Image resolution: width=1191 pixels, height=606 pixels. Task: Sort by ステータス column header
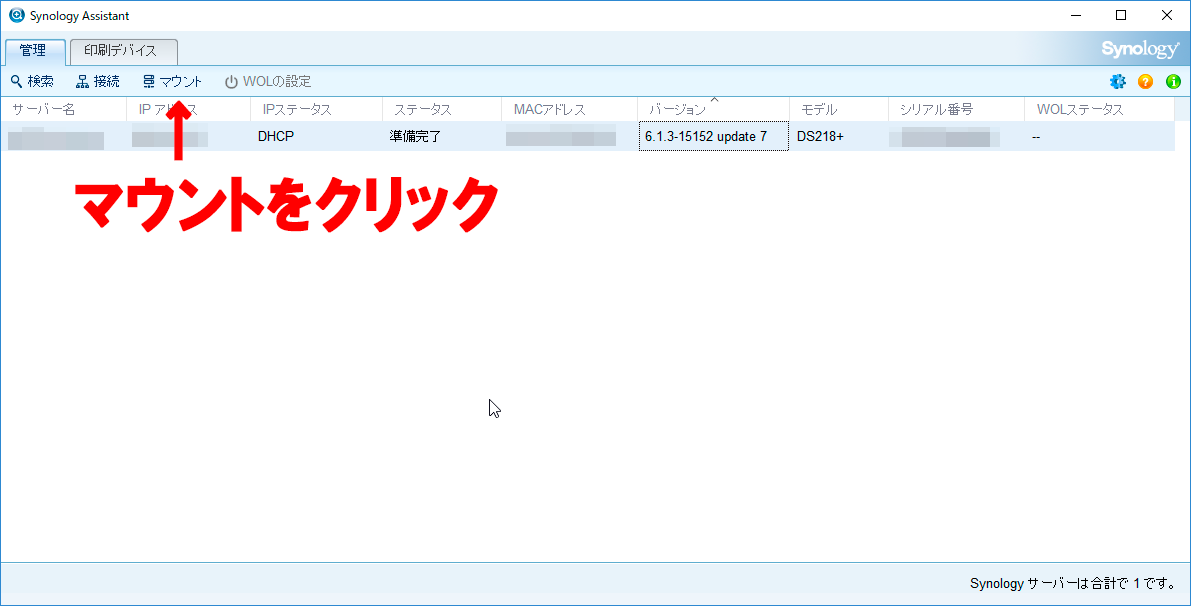pyautogui.click(x=442, y=109)
